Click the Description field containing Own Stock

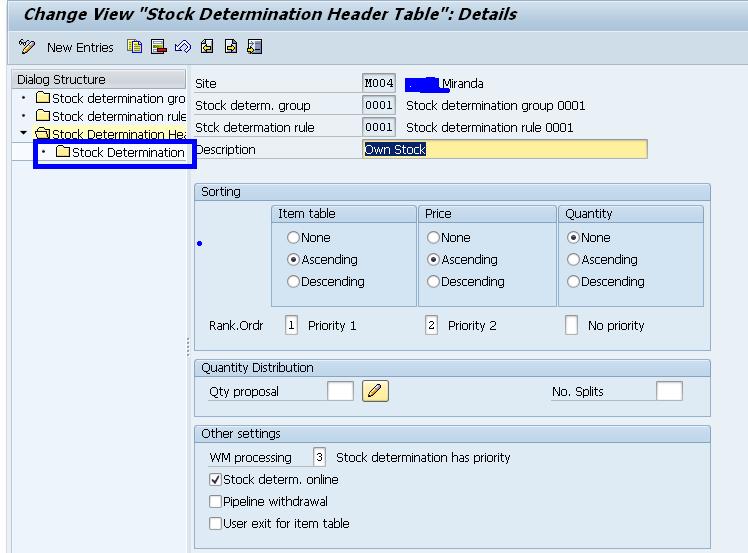click(505, 149)
